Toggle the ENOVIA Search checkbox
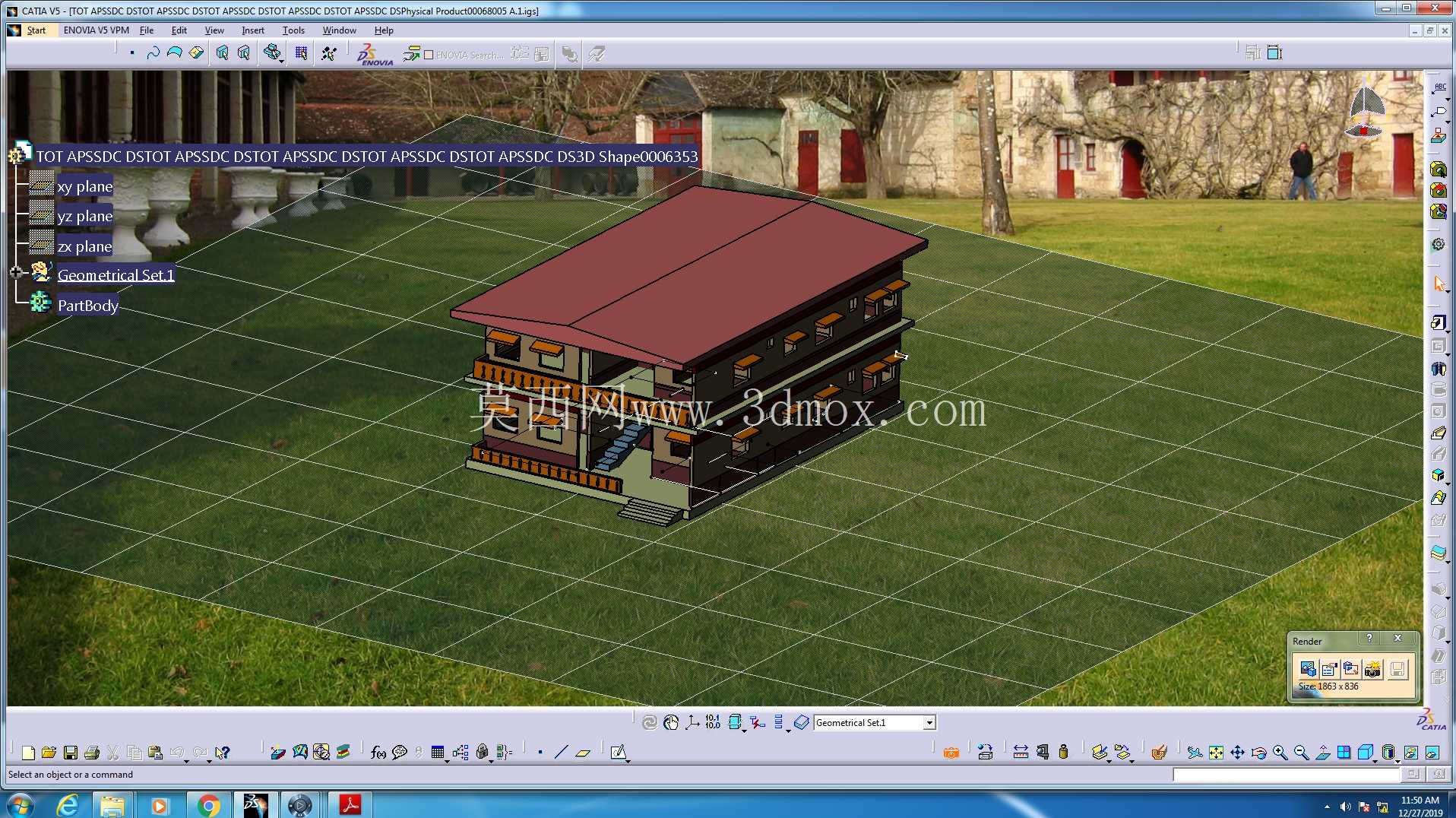Viewport: 1456px width, 818px height. coord(429,55)
